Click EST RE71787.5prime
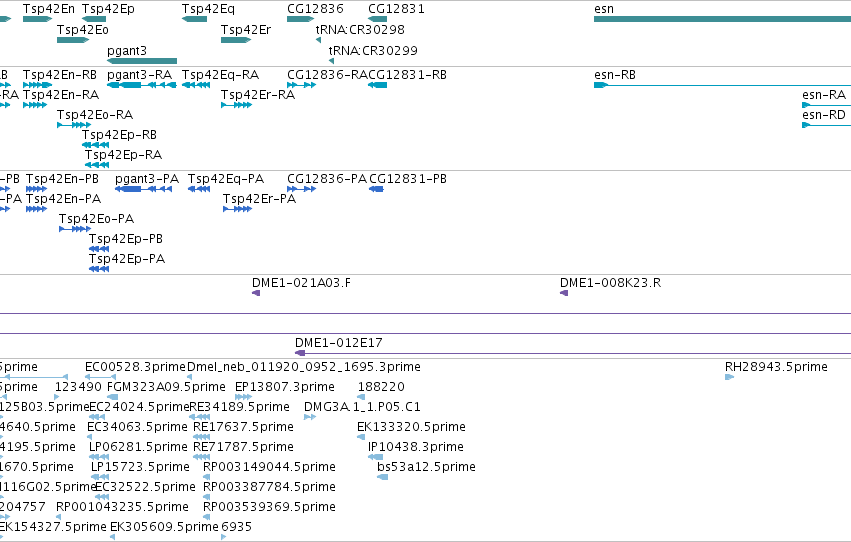This screenshot has height=542, width=851. [x=201, y=457]
